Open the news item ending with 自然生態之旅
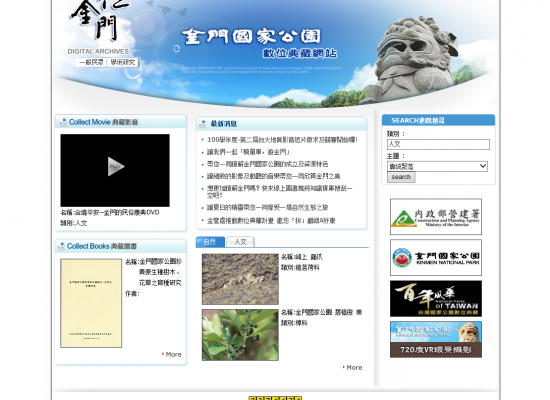Viewport: 550px width, 400px height. pos(268,207)
